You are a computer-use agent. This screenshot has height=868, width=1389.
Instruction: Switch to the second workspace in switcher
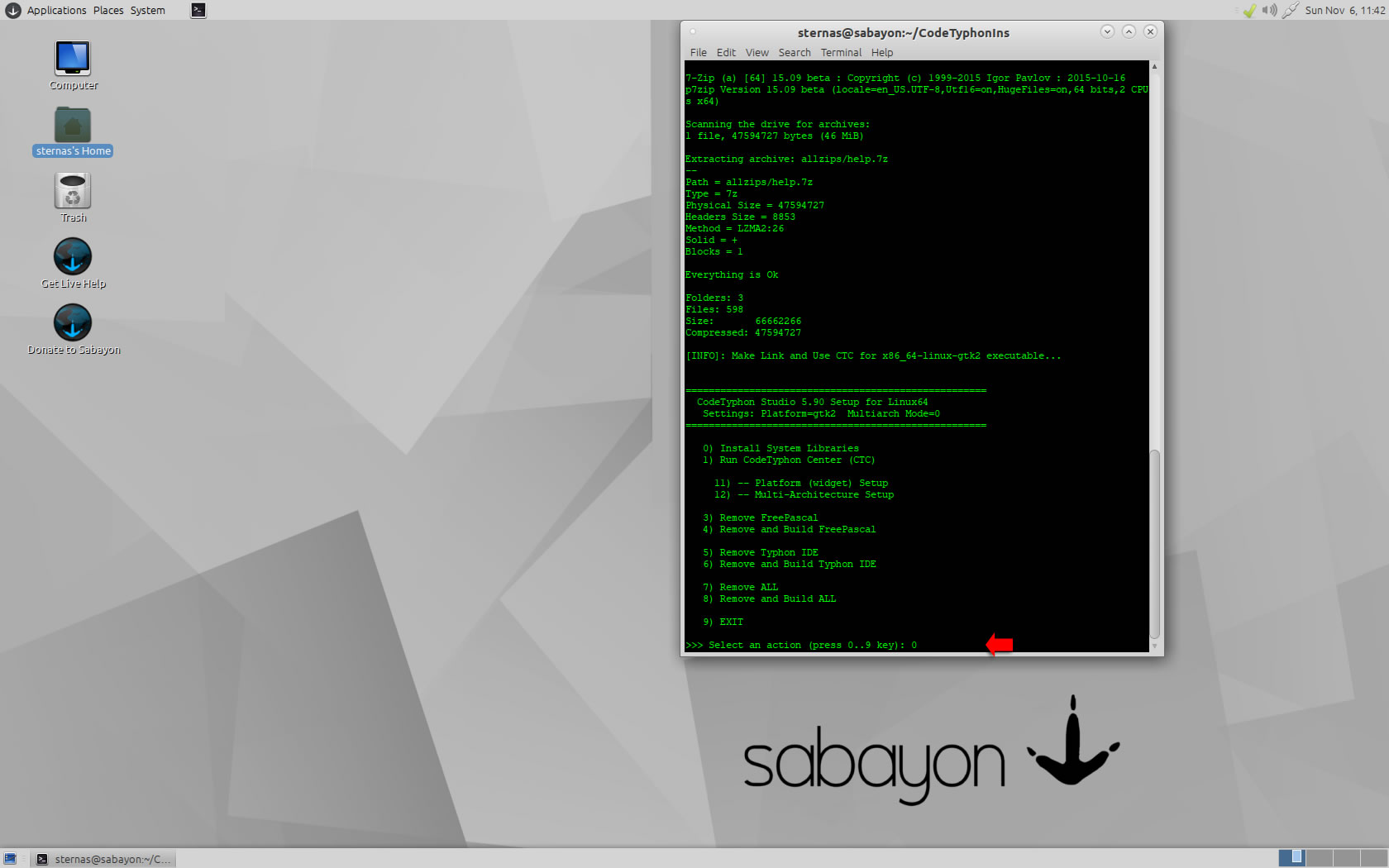point(1319,857)
